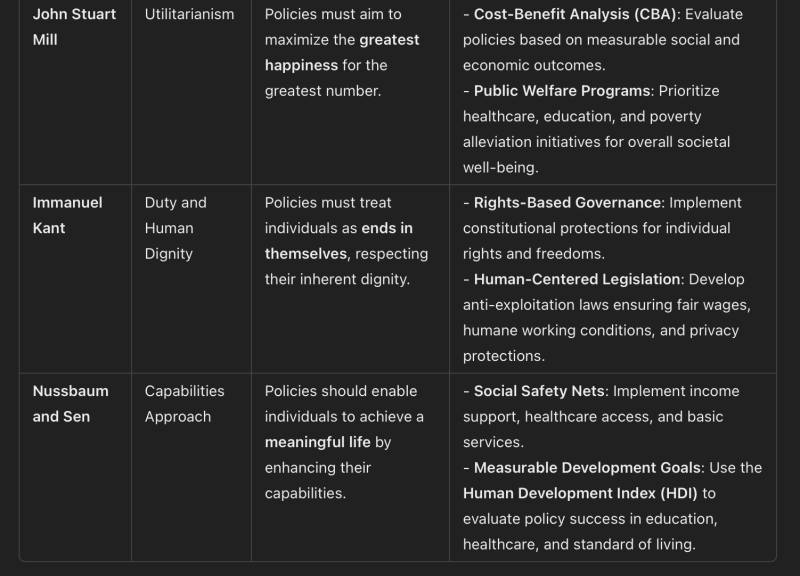Click the bold 'meaningful life' text
Viewport: 800px width, 576px height.
point(317,442)
